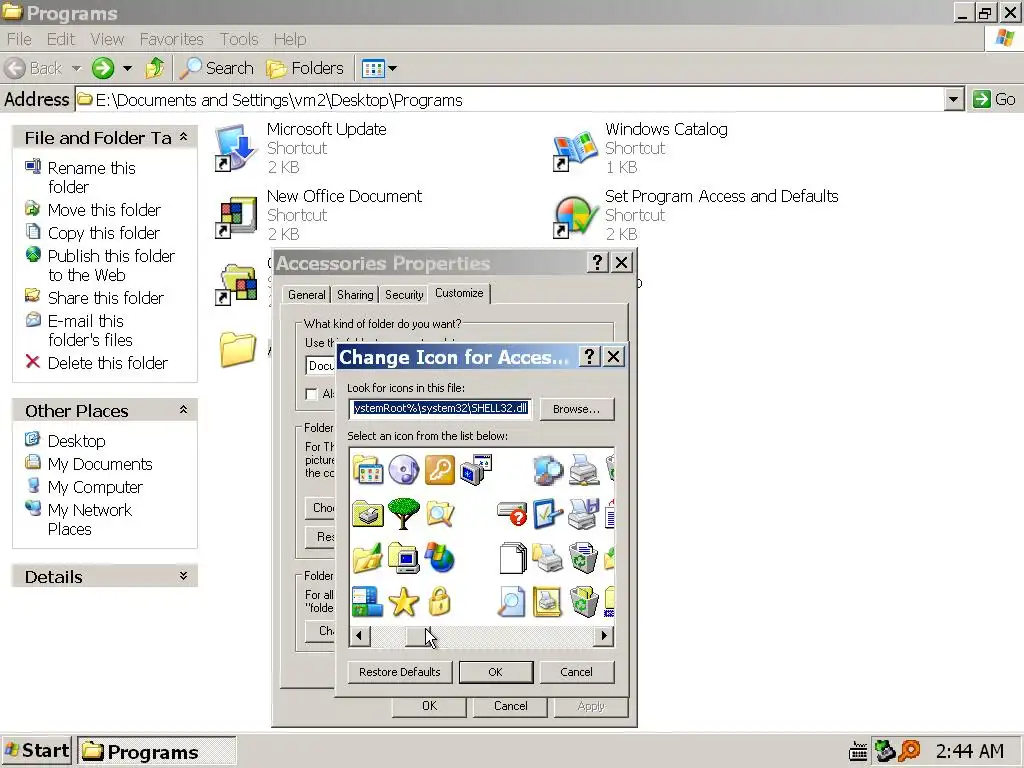Click the icon list horizontal scroll thumb

pos(417,635)
